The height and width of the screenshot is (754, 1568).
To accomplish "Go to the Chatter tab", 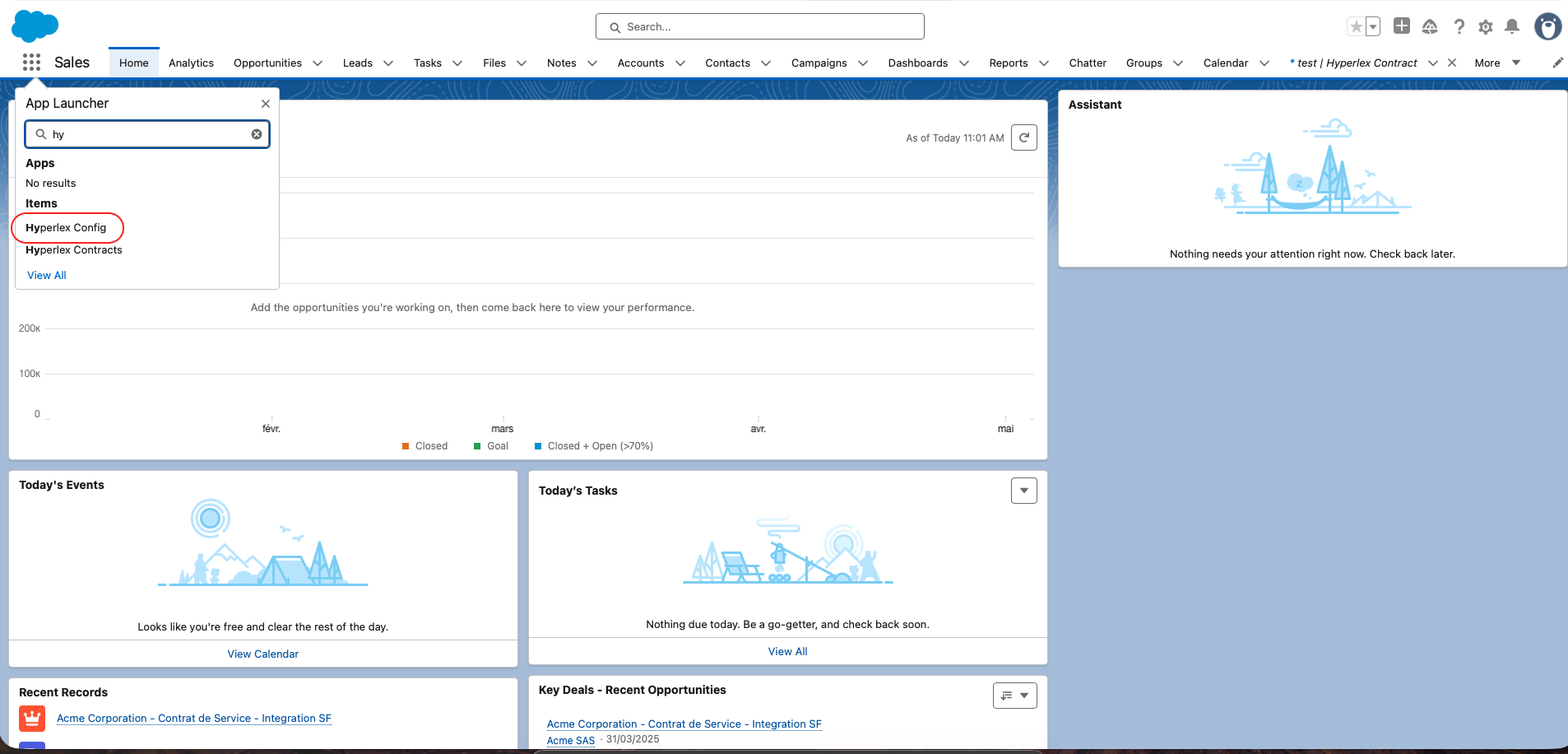I will (x=1088, y=63).
